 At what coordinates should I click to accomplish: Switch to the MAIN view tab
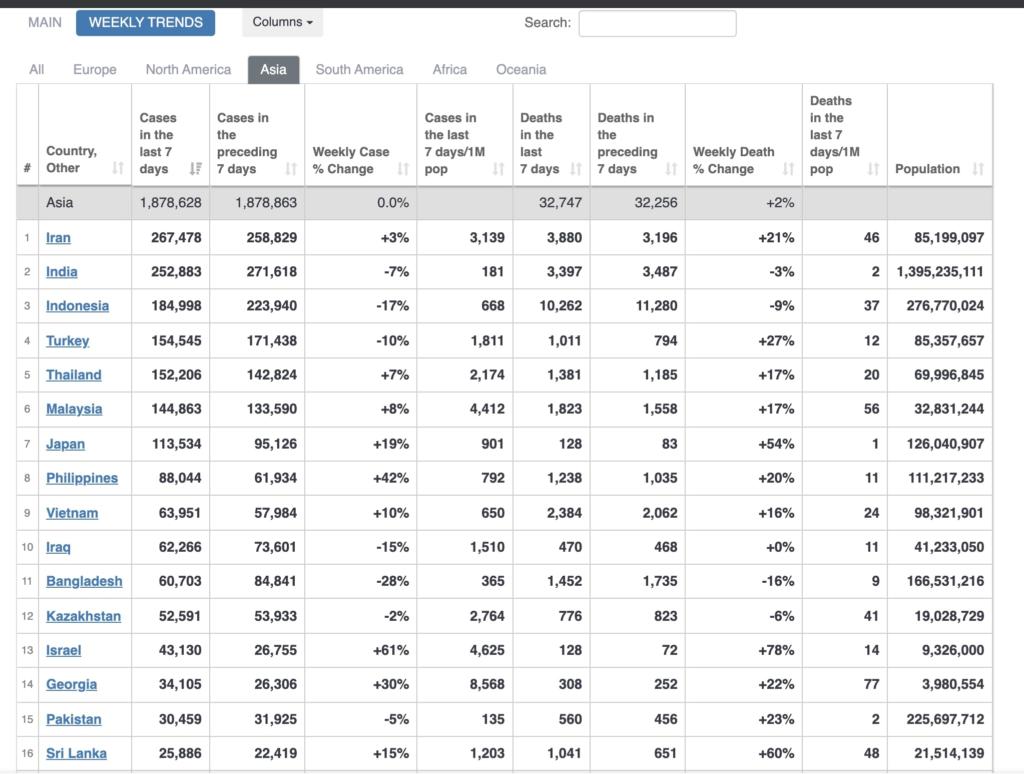tap(45, 22)
